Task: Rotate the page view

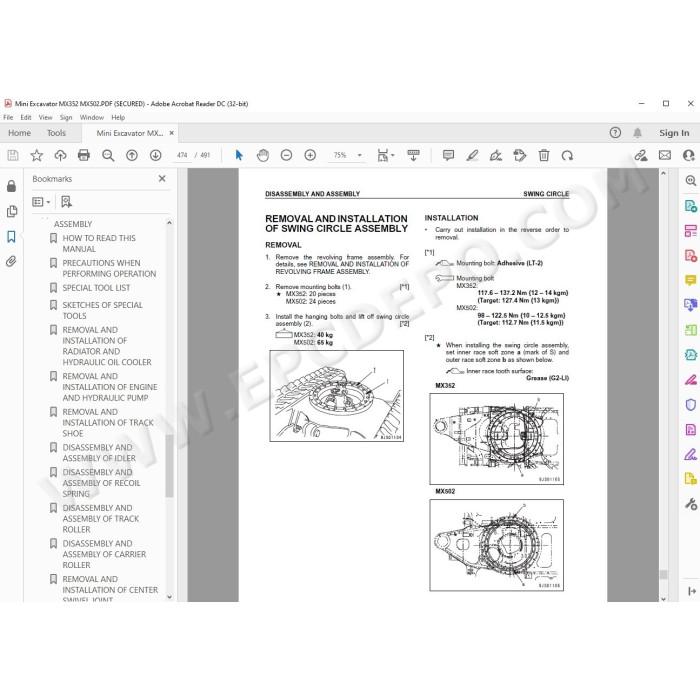Action: coord(567,155)
